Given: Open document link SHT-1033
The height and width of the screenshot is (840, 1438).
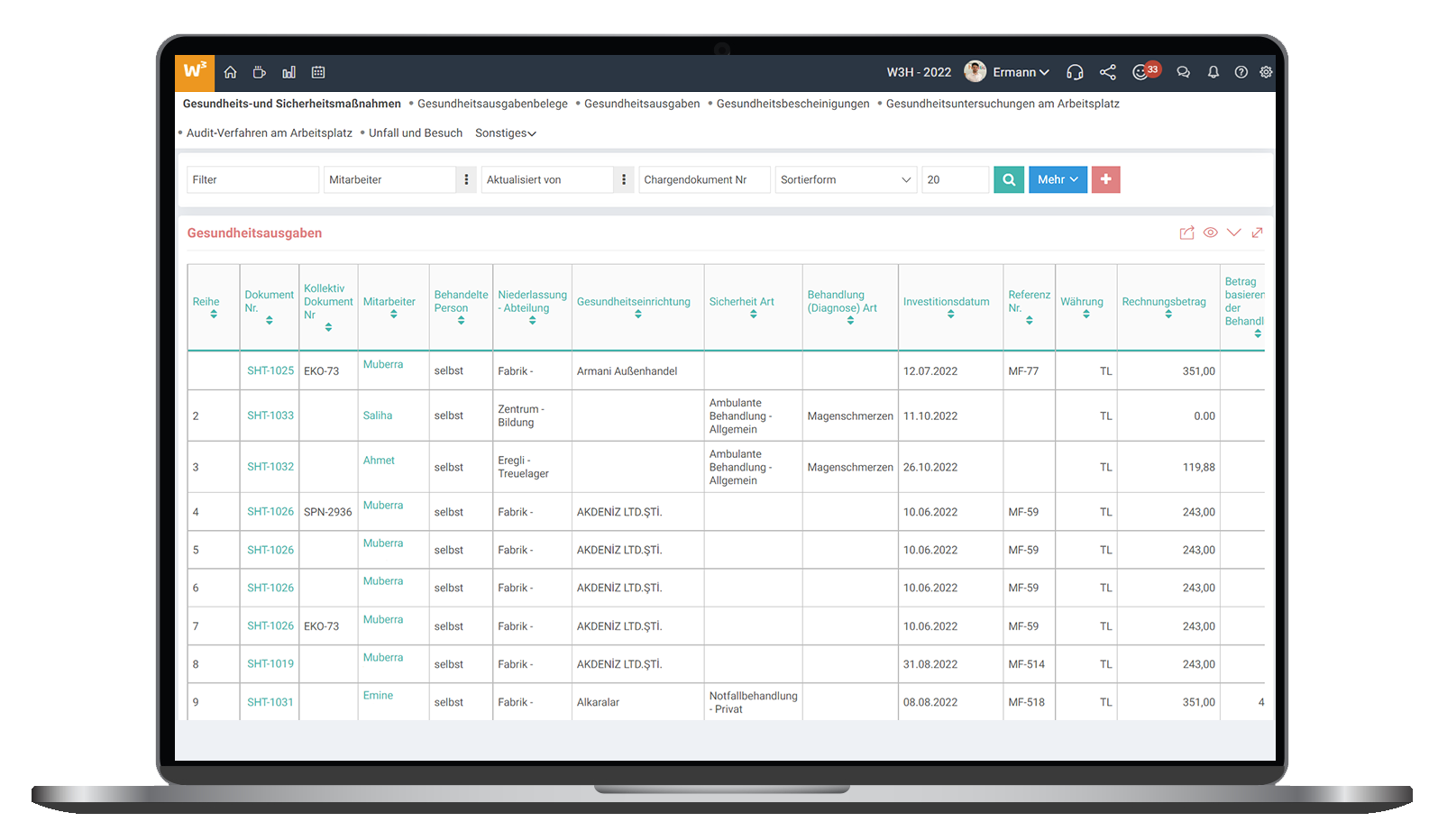Looking at the screenshot, I should click(x=270, y=415).
